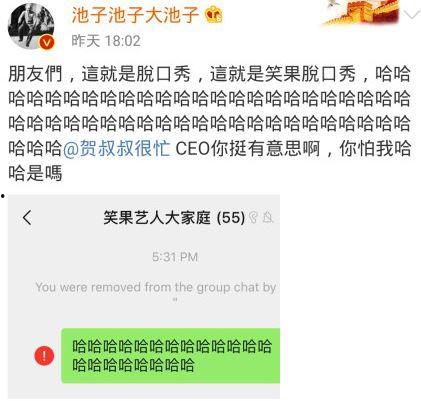Tap the group title 笑果艺人大家庭 (55)
Viewport: 421px width, 401px height.
[x=174, y=218]
